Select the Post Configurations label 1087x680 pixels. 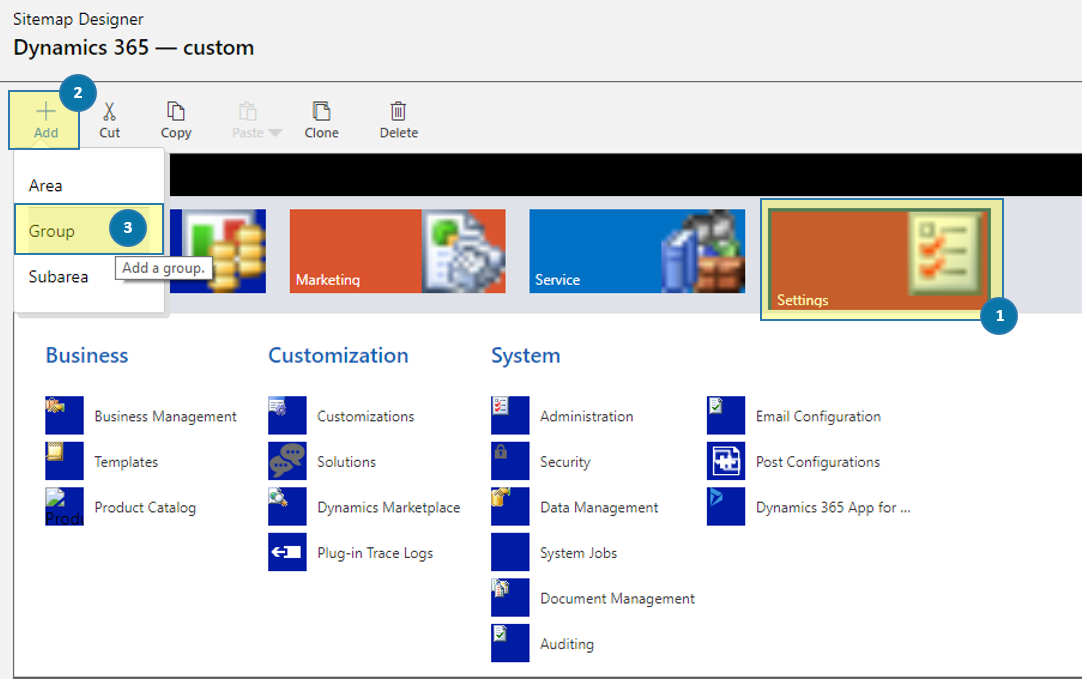coord(817,462)
